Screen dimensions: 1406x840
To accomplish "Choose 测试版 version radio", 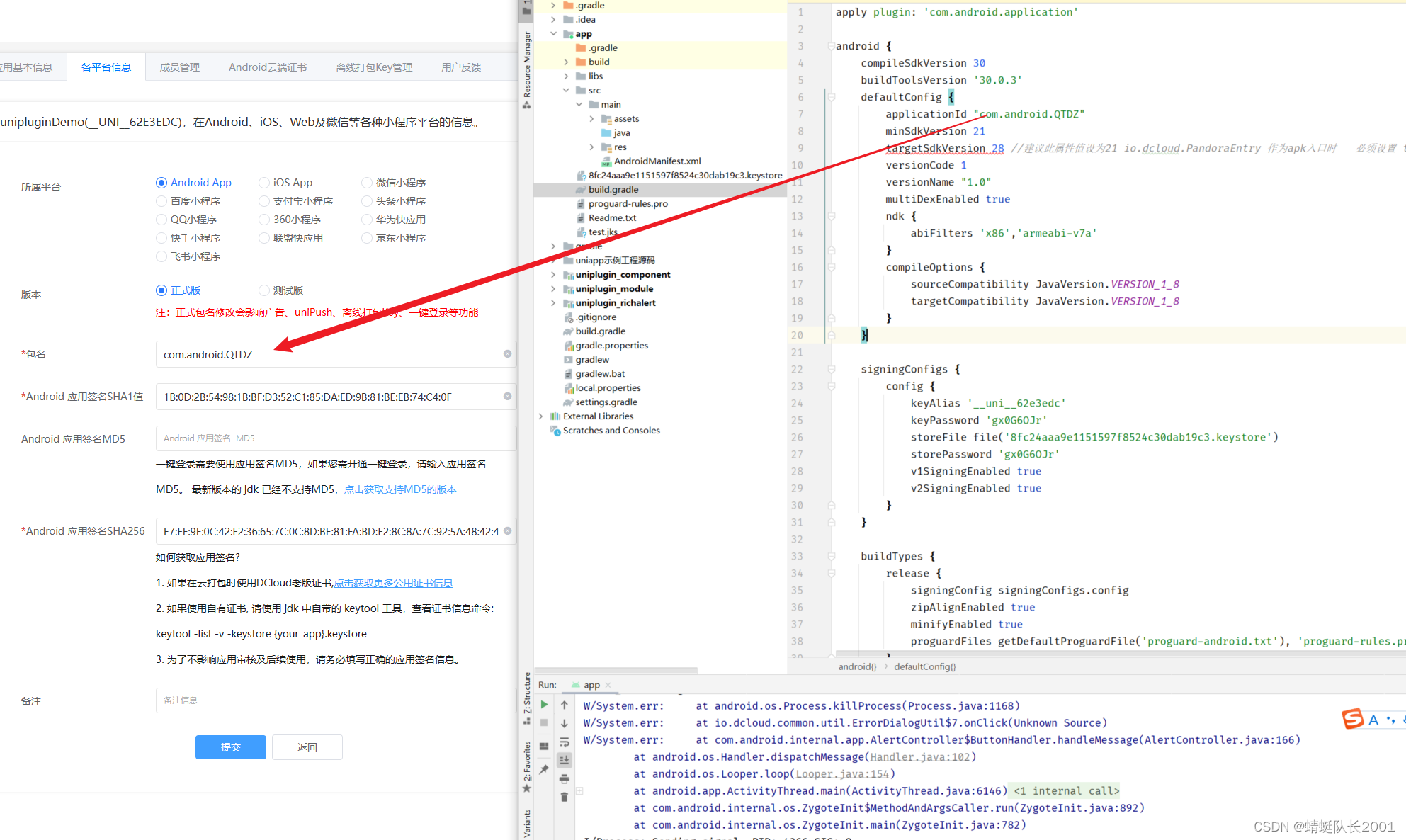I will coord(264,290).
